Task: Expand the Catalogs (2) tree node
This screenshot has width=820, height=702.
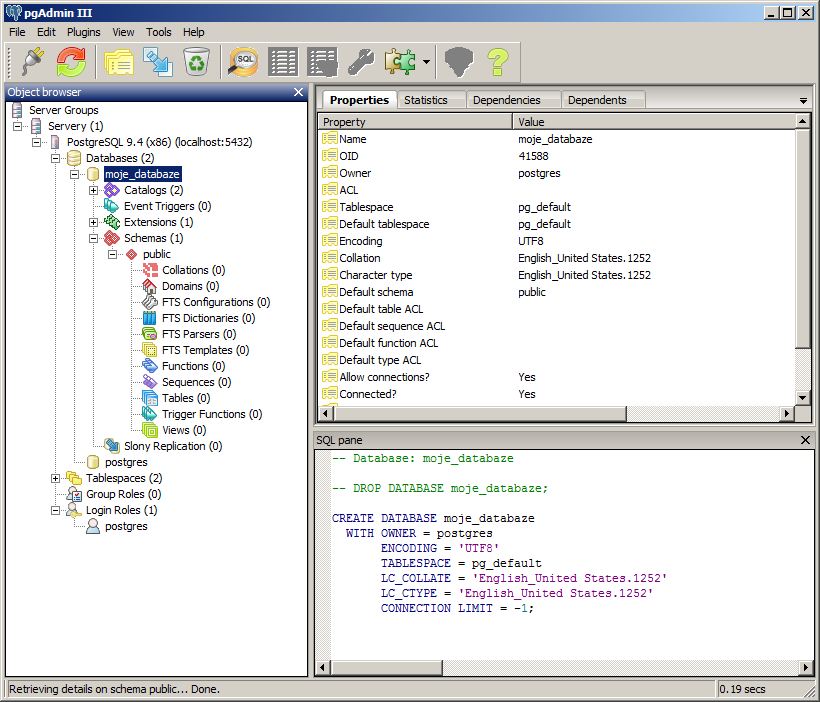Action: (94, 190)
